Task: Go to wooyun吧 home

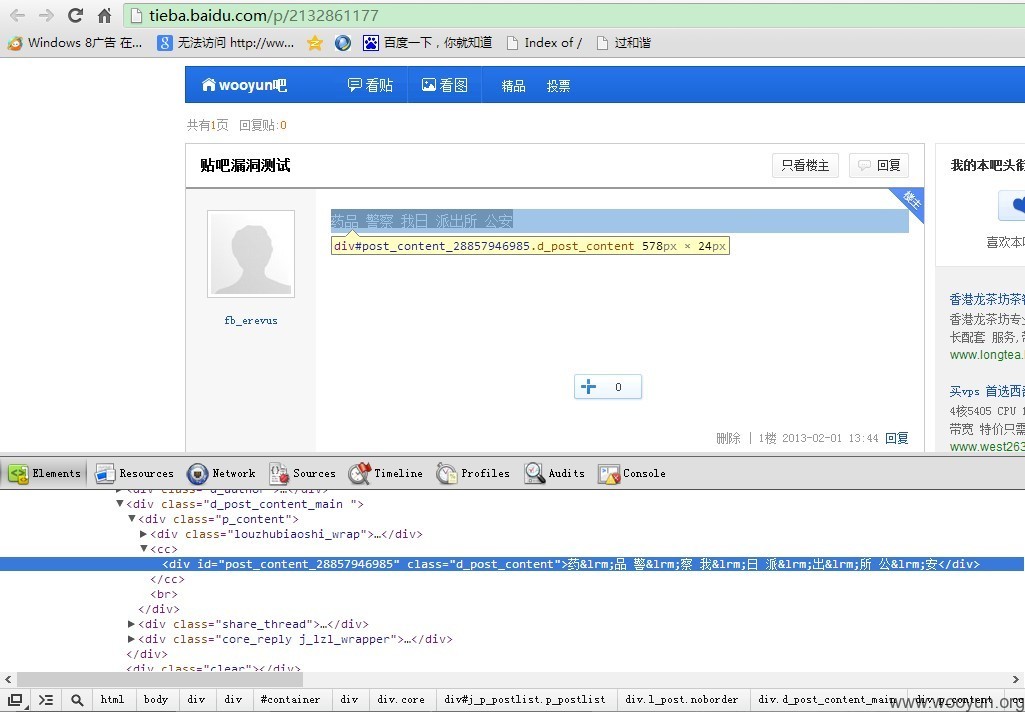Action: [244, 85]
